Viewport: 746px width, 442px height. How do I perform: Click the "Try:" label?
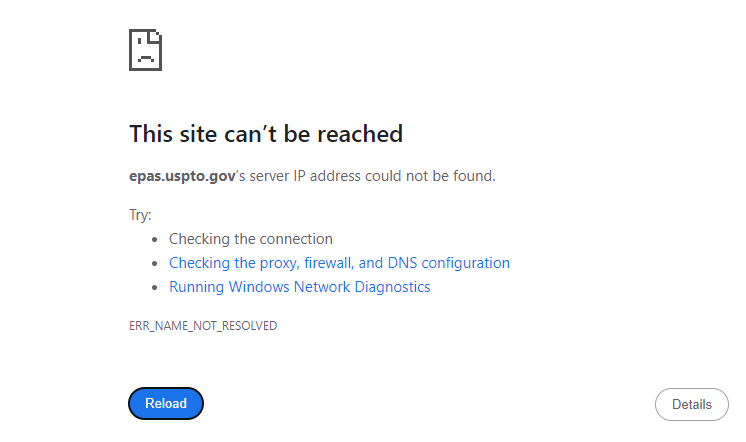click(140, 215)
